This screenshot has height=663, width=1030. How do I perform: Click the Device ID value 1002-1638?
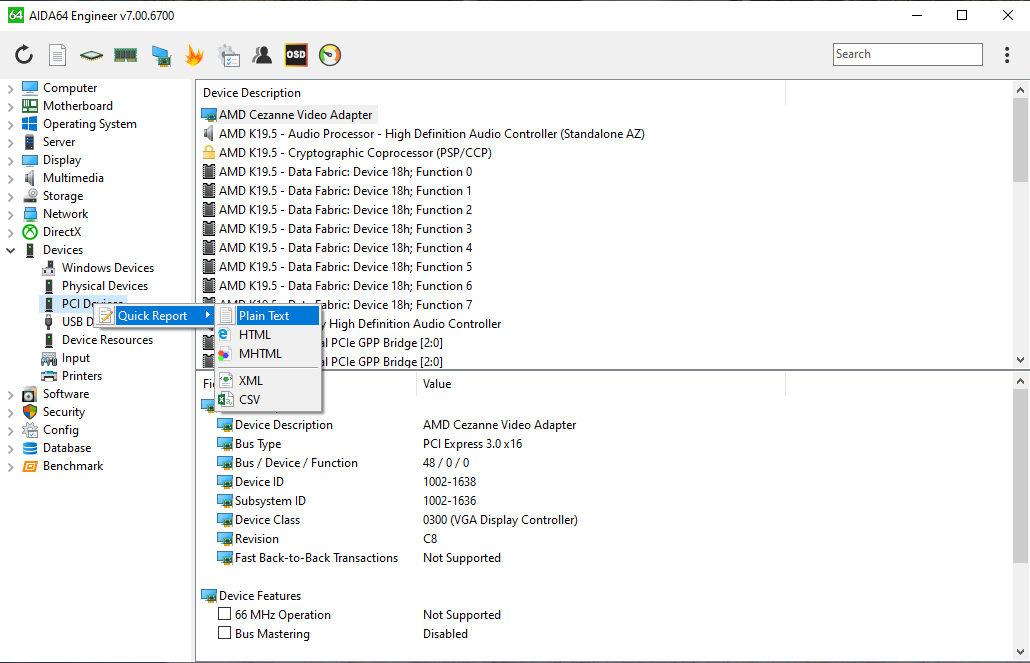click(x=449, y=482)
